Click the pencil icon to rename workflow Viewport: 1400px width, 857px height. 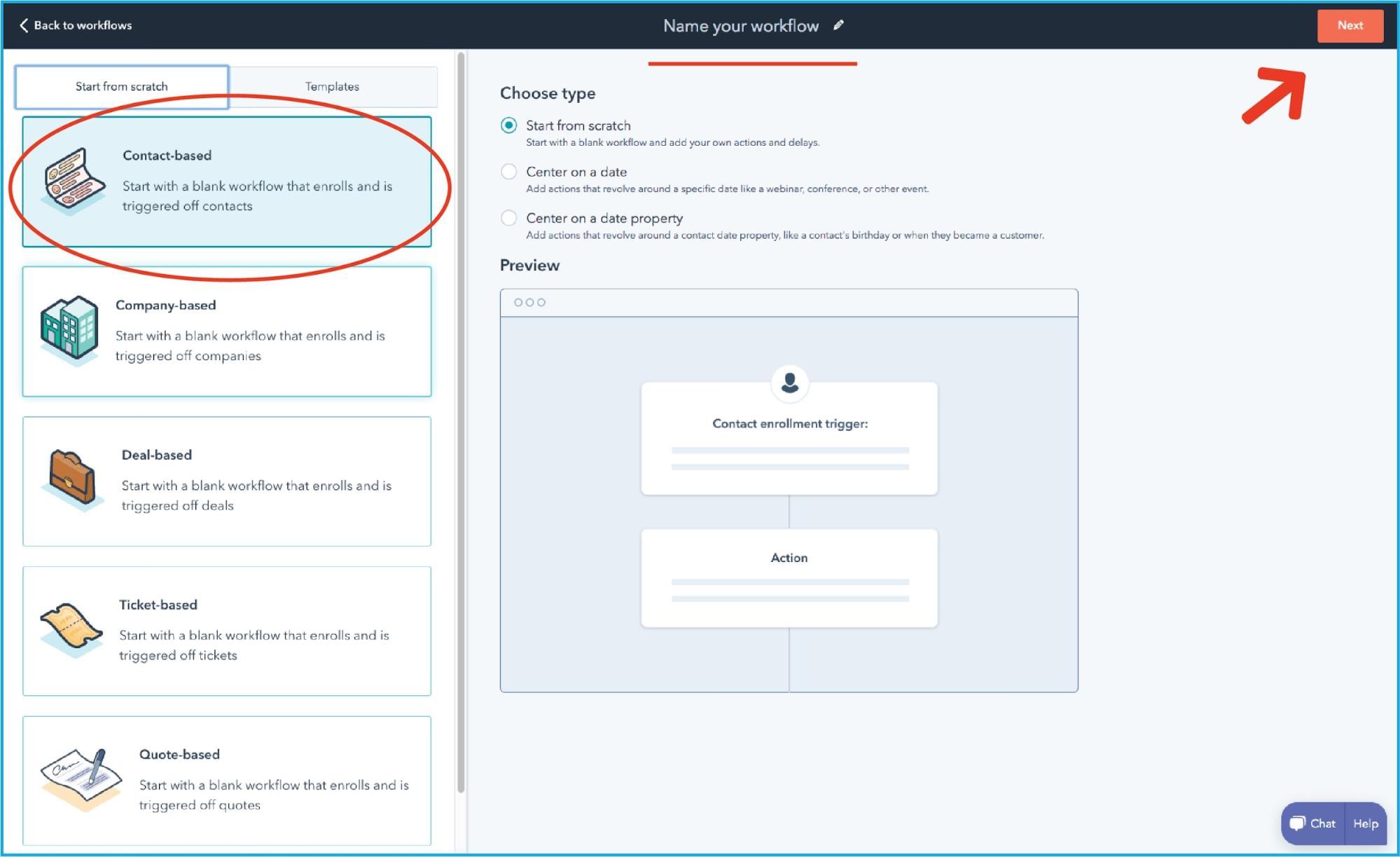click(838, 25)
